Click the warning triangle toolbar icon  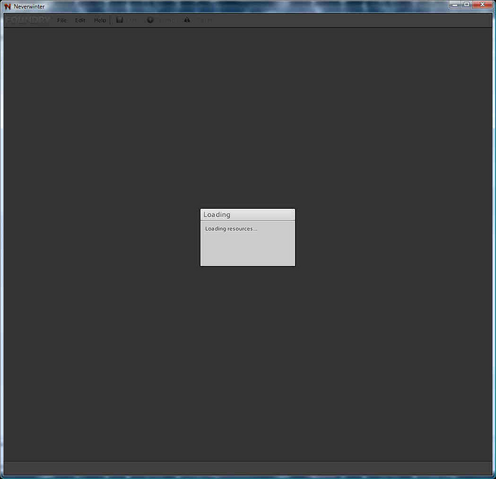(x=187, y=20)
